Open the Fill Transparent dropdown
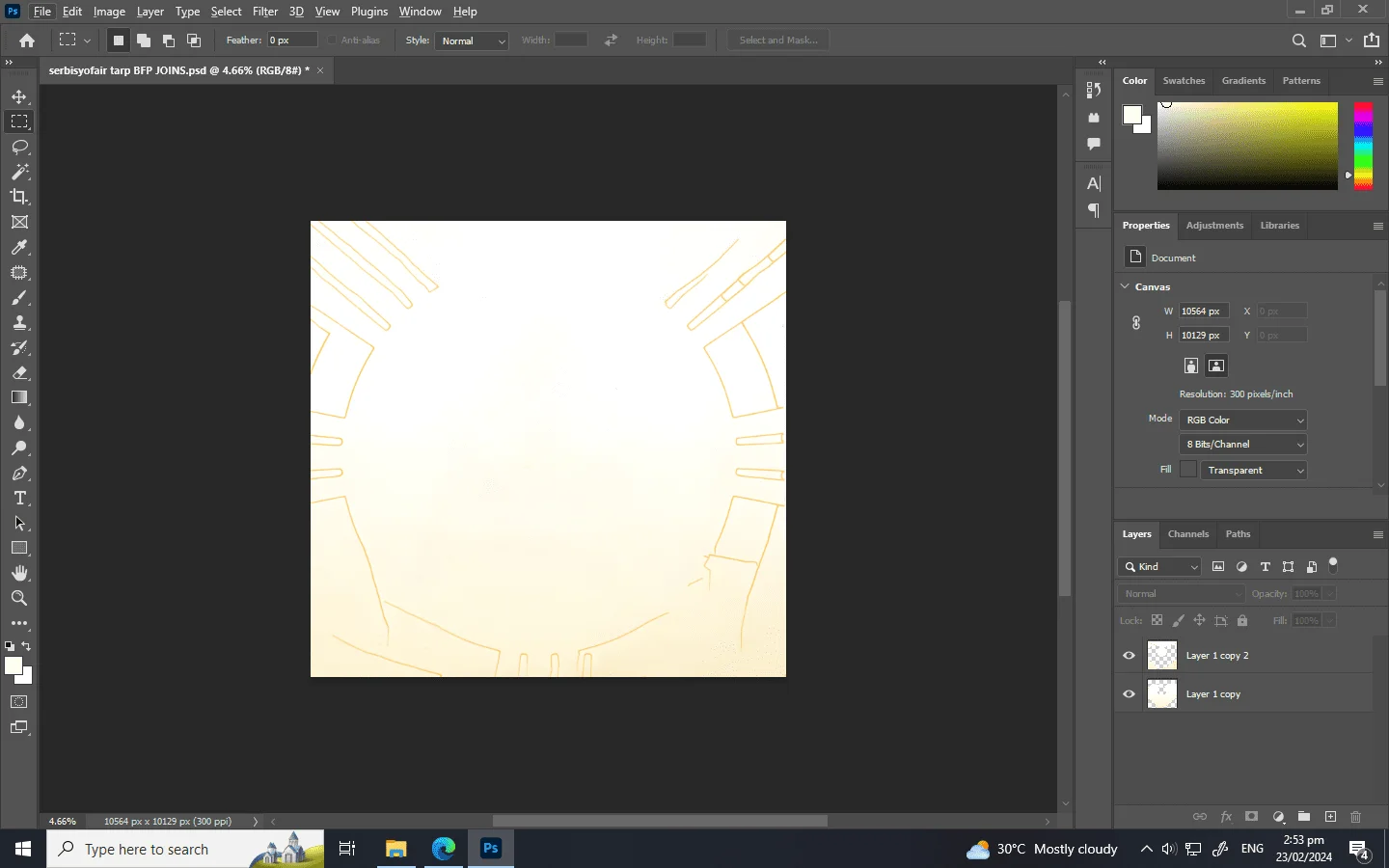 [x=1253, y=471]
